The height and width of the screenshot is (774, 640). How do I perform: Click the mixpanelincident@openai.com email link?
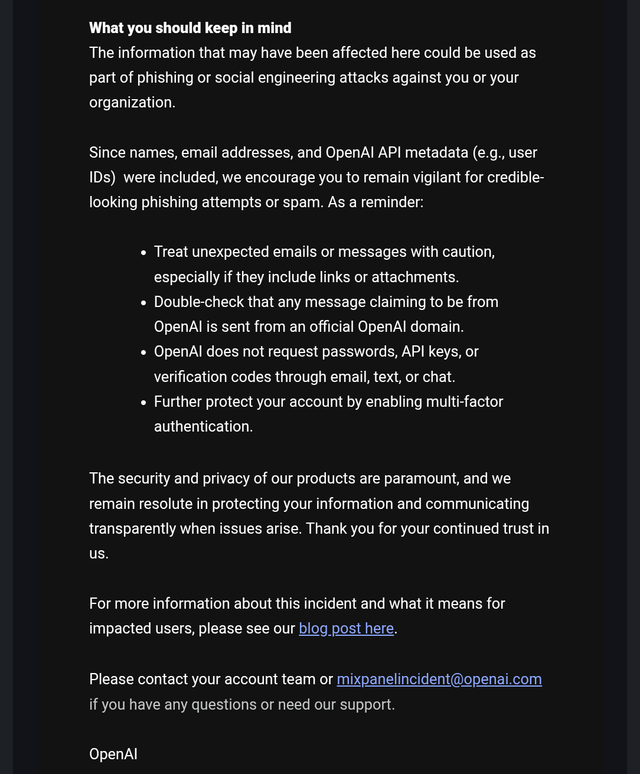(x=439, y=679)
